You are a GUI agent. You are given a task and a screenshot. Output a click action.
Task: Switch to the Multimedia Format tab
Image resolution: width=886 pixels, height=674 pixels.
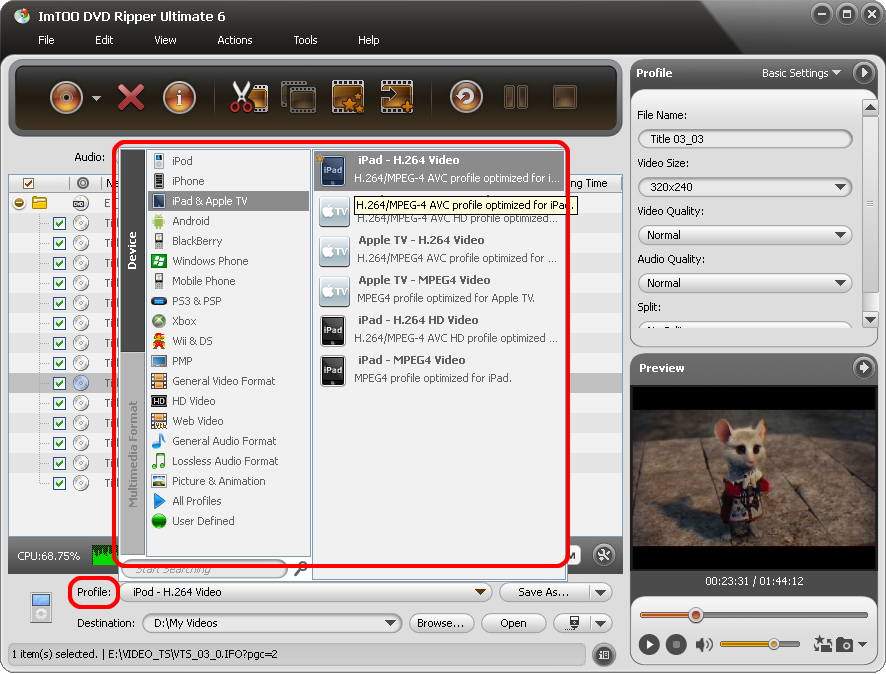(133, 454)
